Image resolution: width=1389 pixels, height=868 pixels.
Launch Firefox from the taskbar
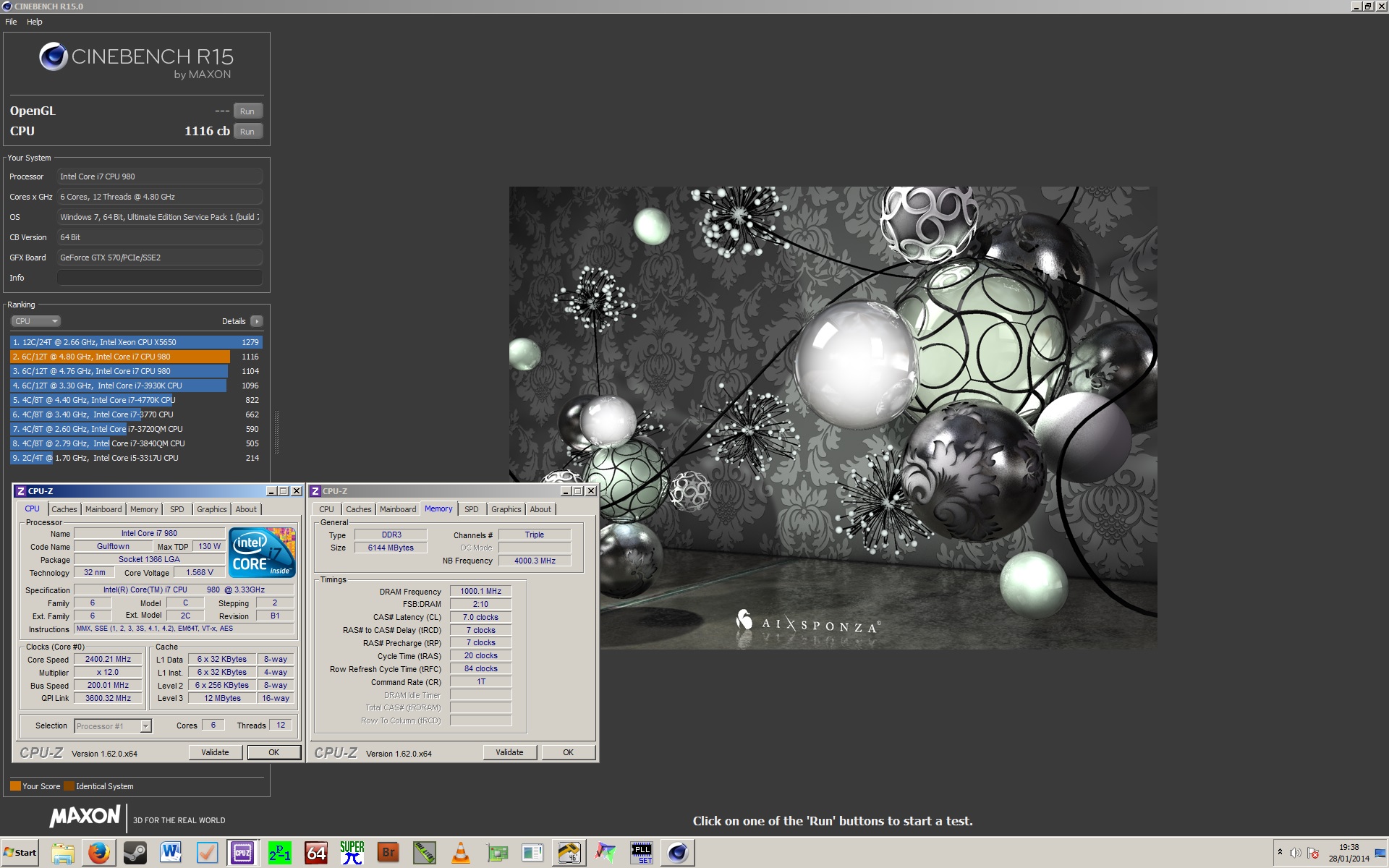tap(99, 853)
